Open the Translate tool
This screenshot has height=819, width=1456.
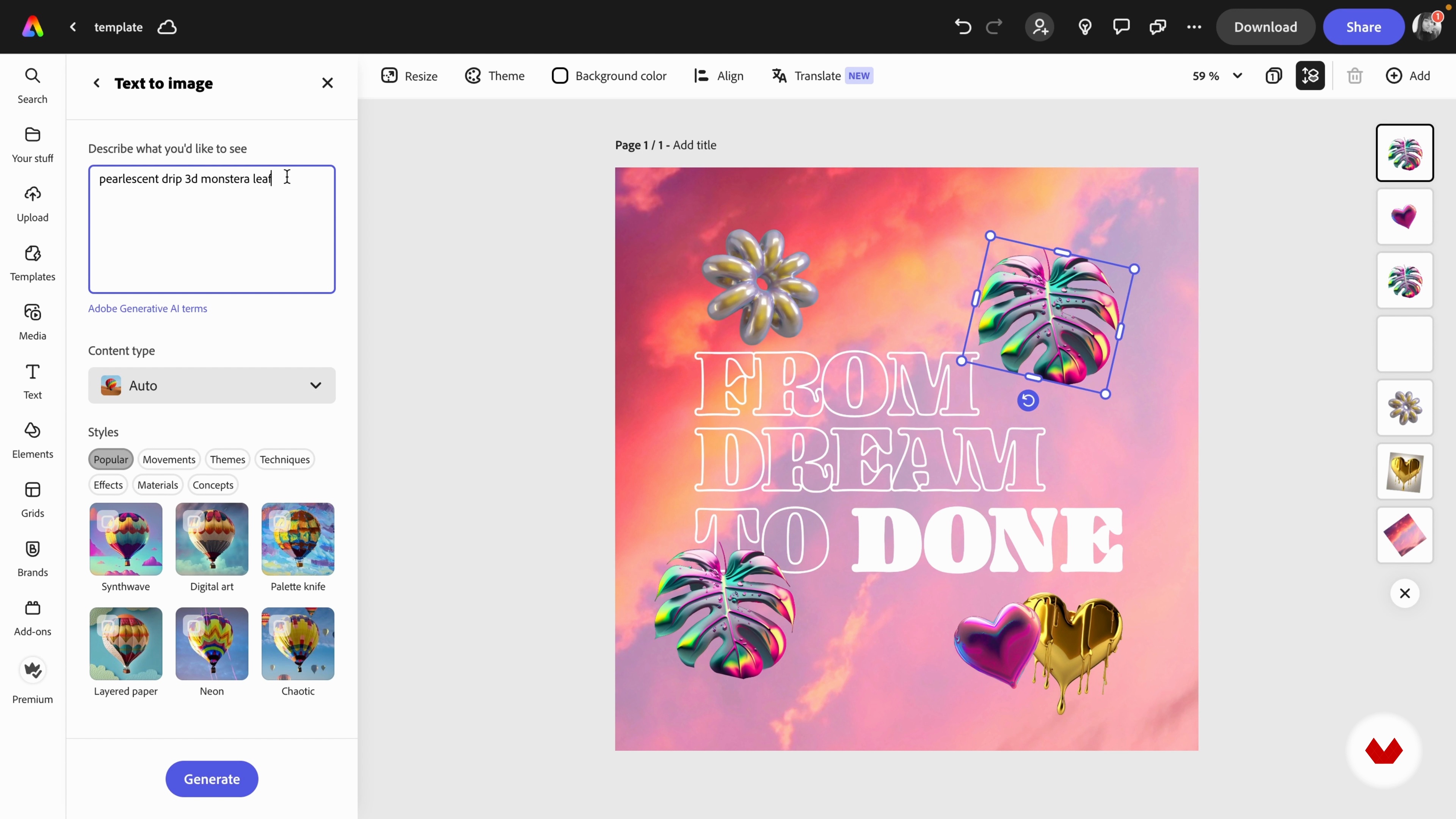click(822, 76)
